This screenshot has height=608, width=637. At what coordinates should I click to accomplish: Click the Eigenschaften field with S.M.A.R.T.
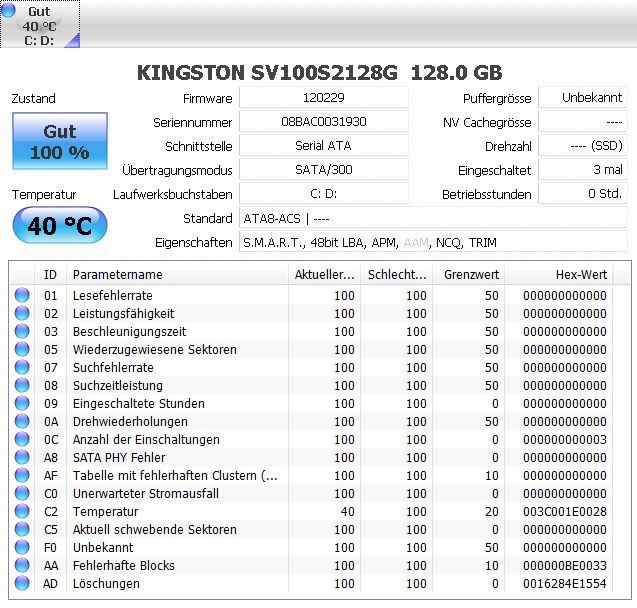(x=433, y=242)
